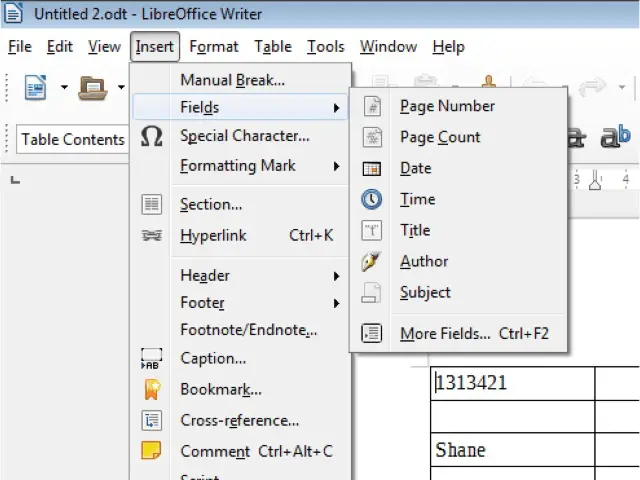Expand the Footer submenu arrow
Image resolution: width=640 pixels, height=480 pixels.
tap(336, 303)
